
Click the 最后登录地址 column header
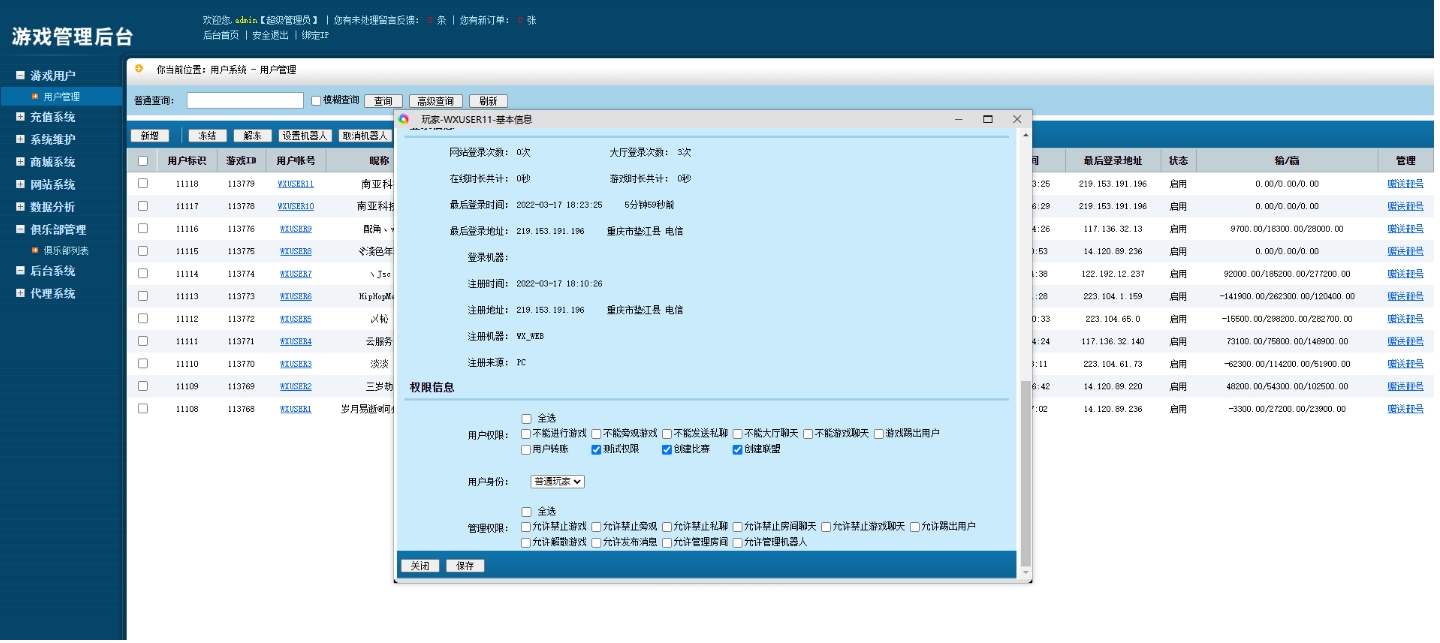[x=1112, y=161]
